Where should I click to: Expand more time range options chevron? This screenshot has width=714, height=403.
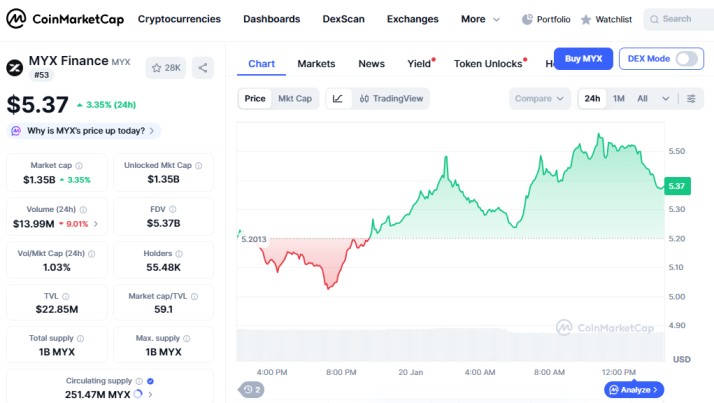[665, 98]
